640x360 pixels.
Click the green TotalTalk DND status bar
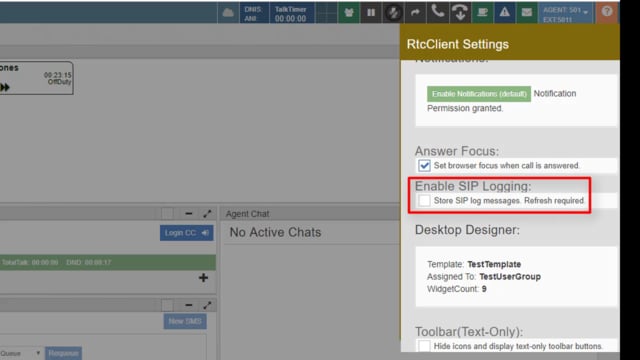click(108, 262)
